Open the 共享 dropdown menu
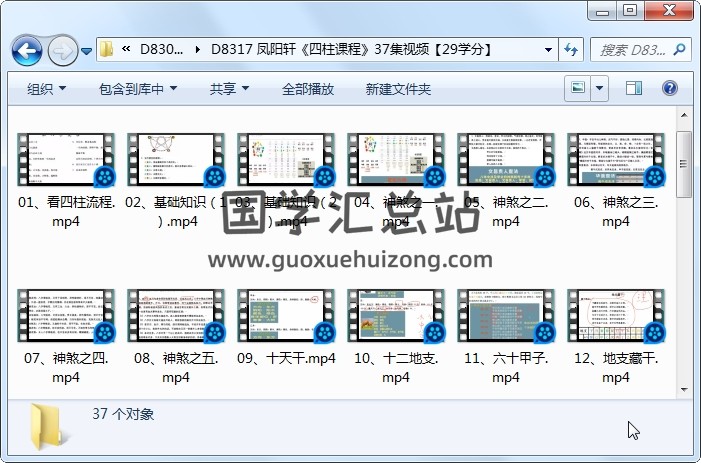 pos(229,89)
